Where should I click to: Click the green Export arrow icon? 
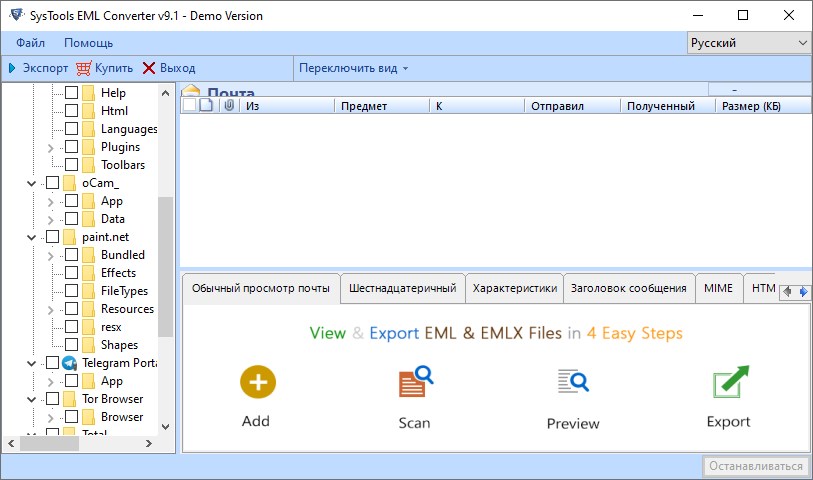tap(731, 382)
